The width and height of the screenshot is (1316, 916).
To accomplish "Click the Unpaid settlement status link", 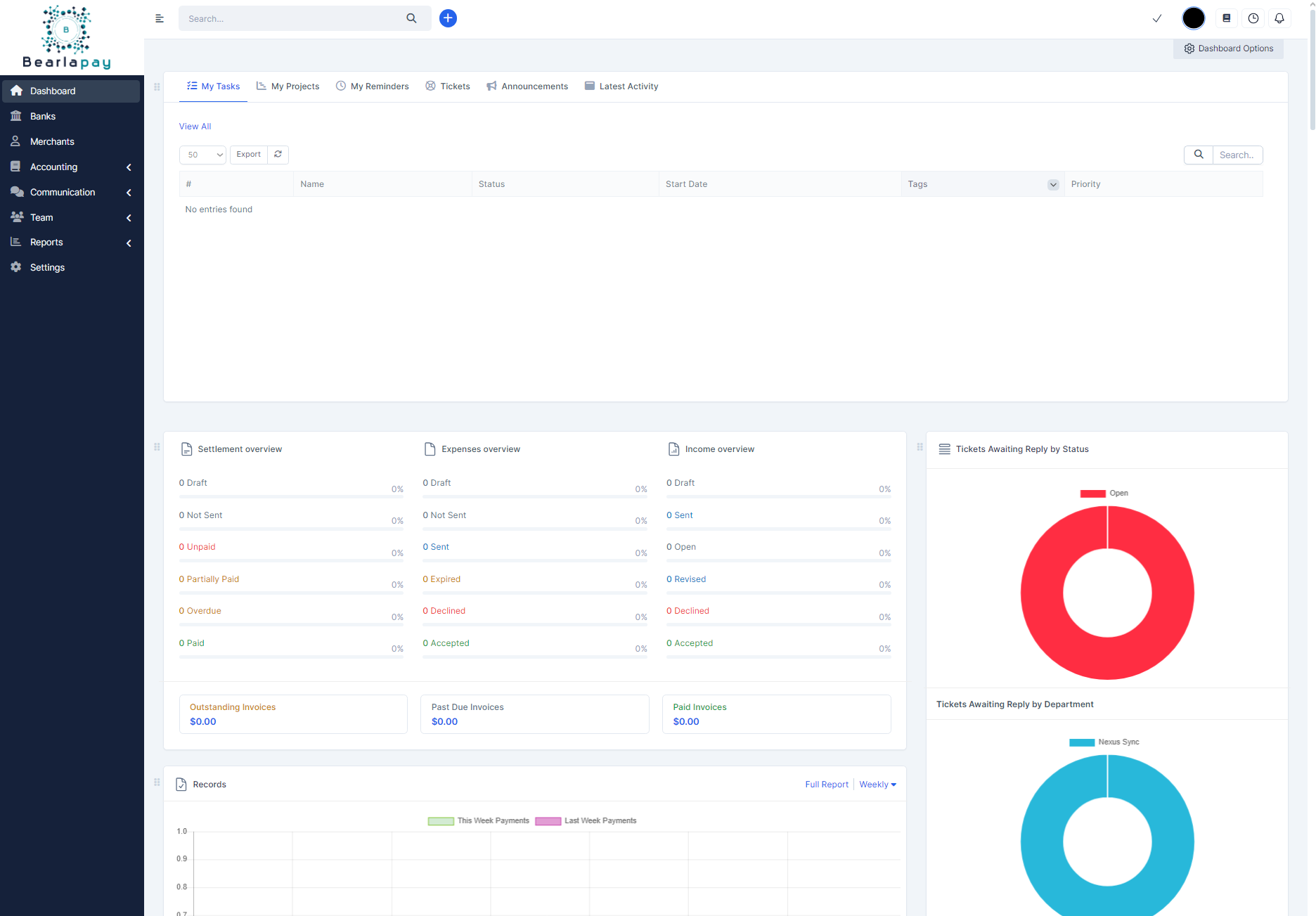I will point(197,547).
